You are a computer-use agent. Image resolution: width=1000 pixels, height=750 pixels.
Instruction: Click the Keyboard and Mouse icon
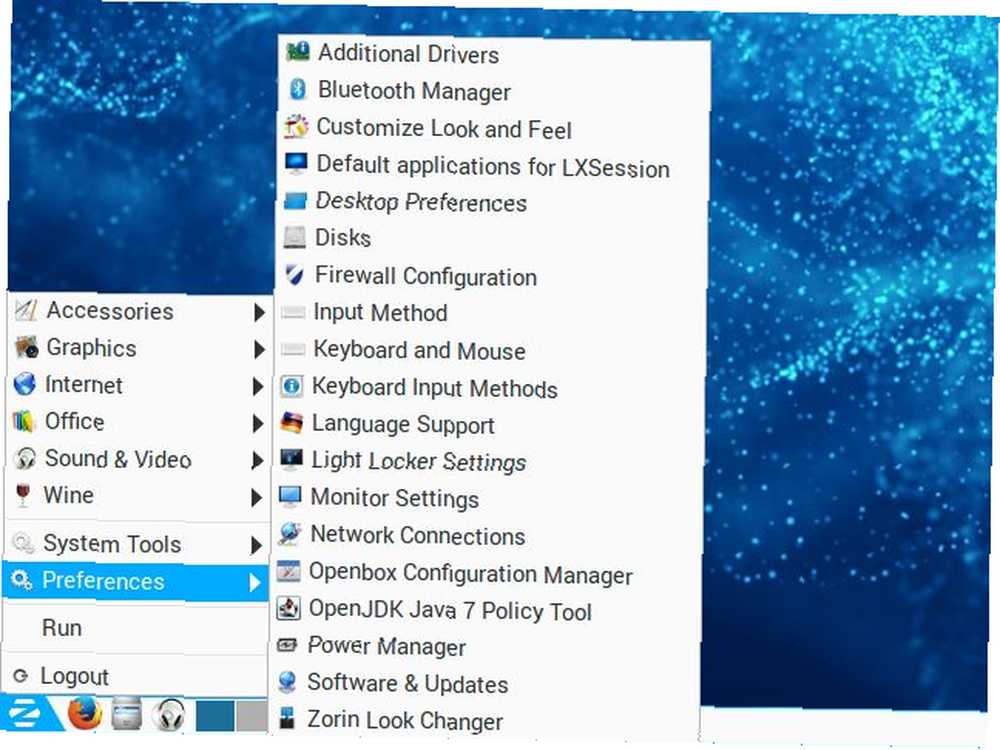pyautogui.click(x=293, y=349)
